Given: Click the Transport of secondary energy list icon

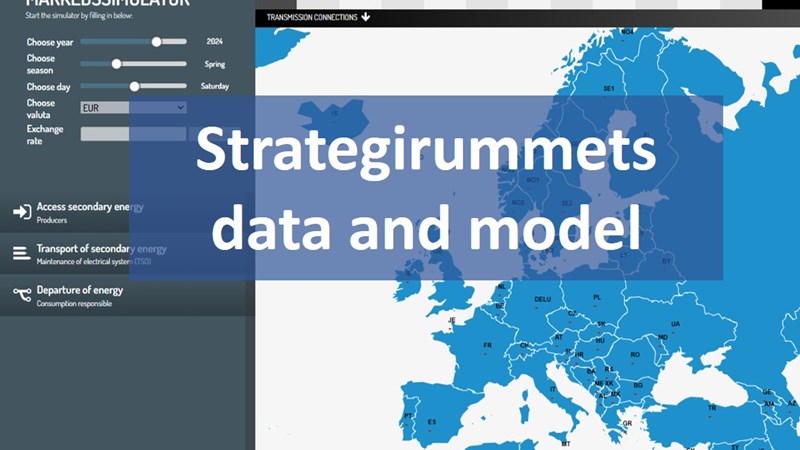Looking at the screenshot, I should [x=21, y=253].
